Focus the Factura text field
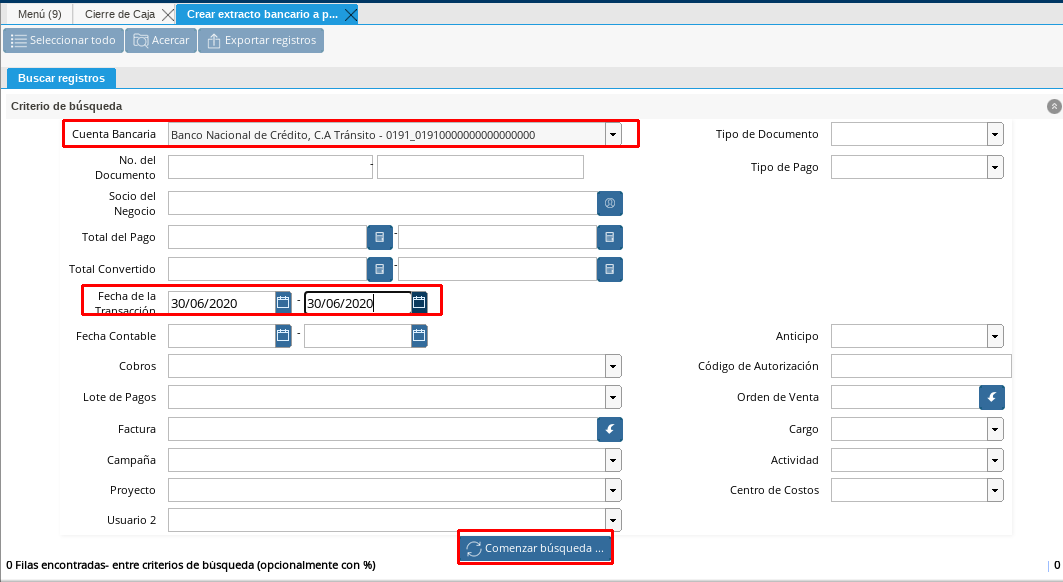The image size is (1063, 582). coord(382,429)
